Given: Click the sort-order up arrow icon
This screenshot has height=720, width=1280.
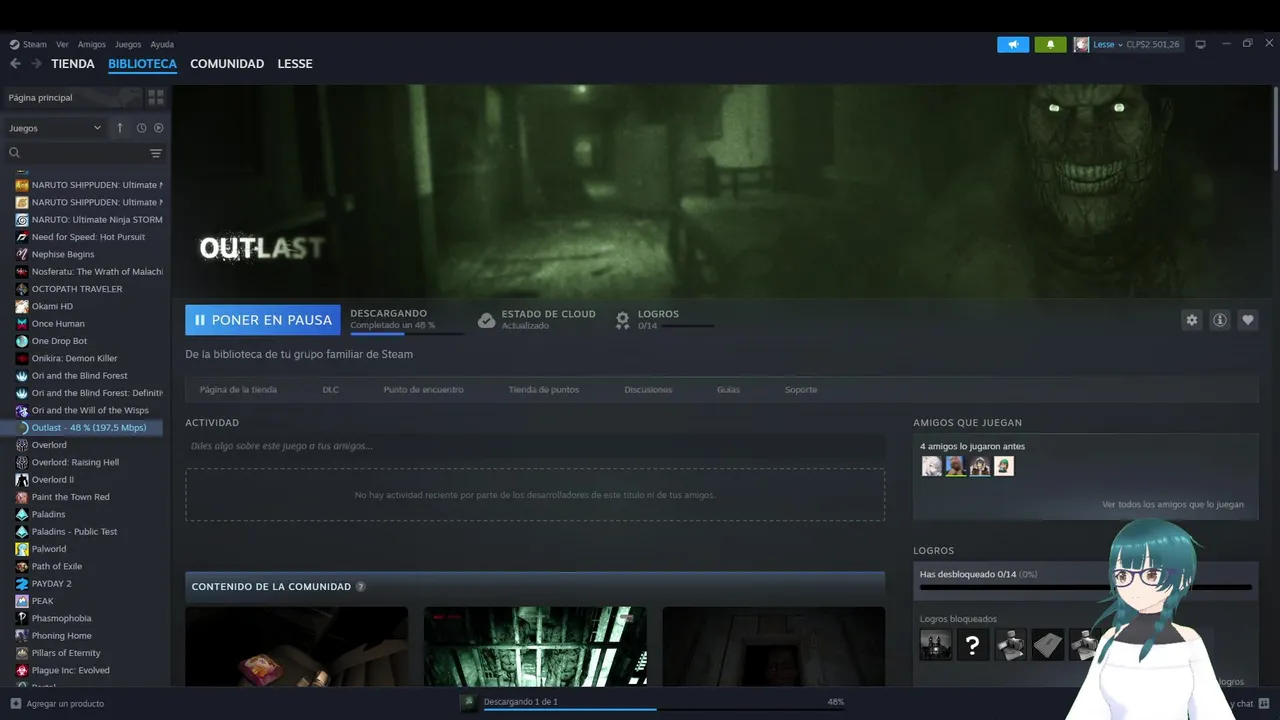Looking at the screenshot, I should pyautogui.click(x=120, y=128).
